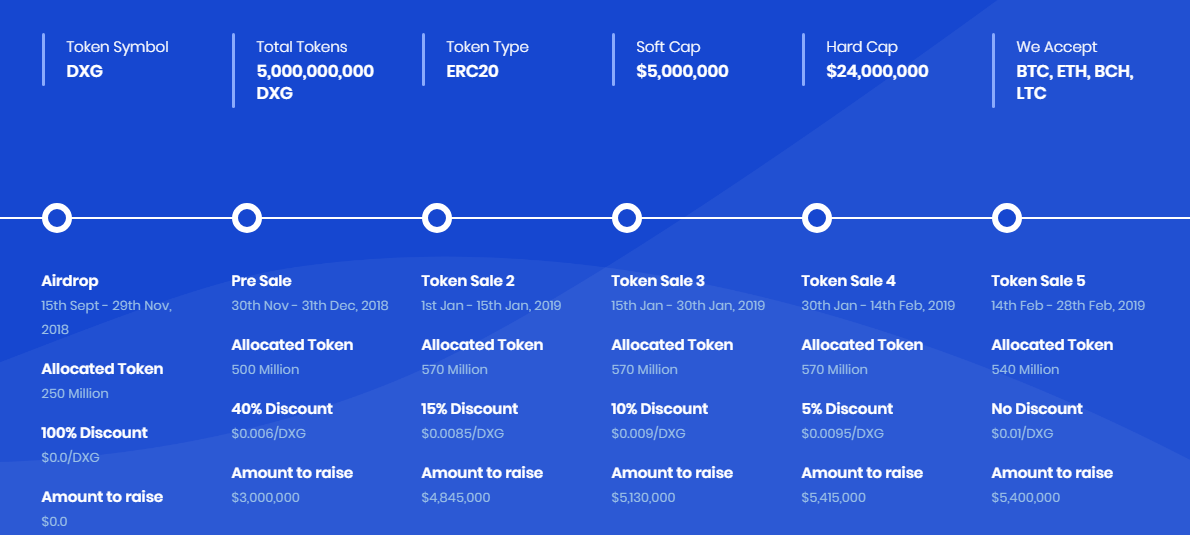Click the $24,000,000 hard cap value

(x=877, y=71)
